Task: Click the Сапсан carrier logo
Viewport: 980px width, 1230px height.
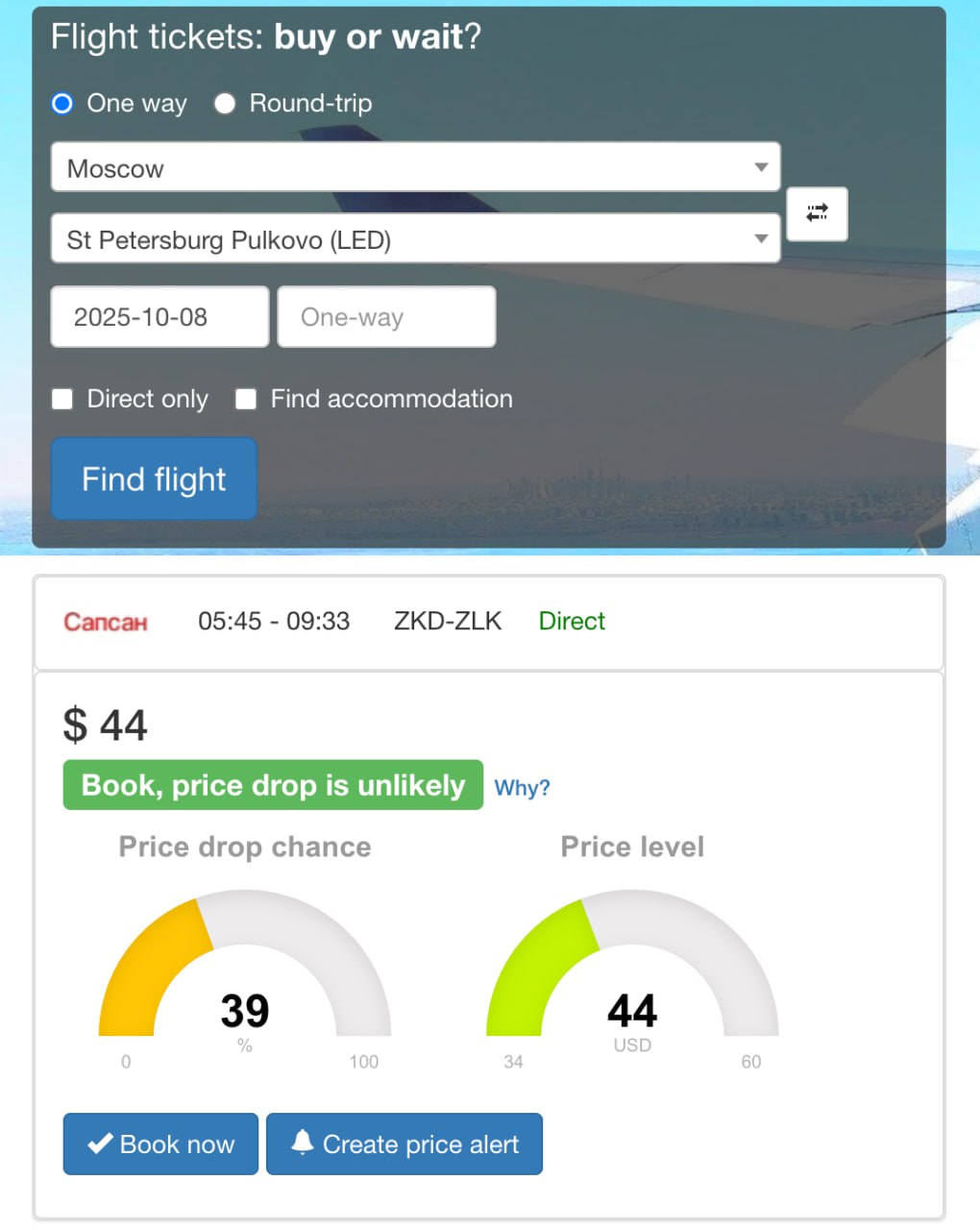Action: click(x=106, y=622)
